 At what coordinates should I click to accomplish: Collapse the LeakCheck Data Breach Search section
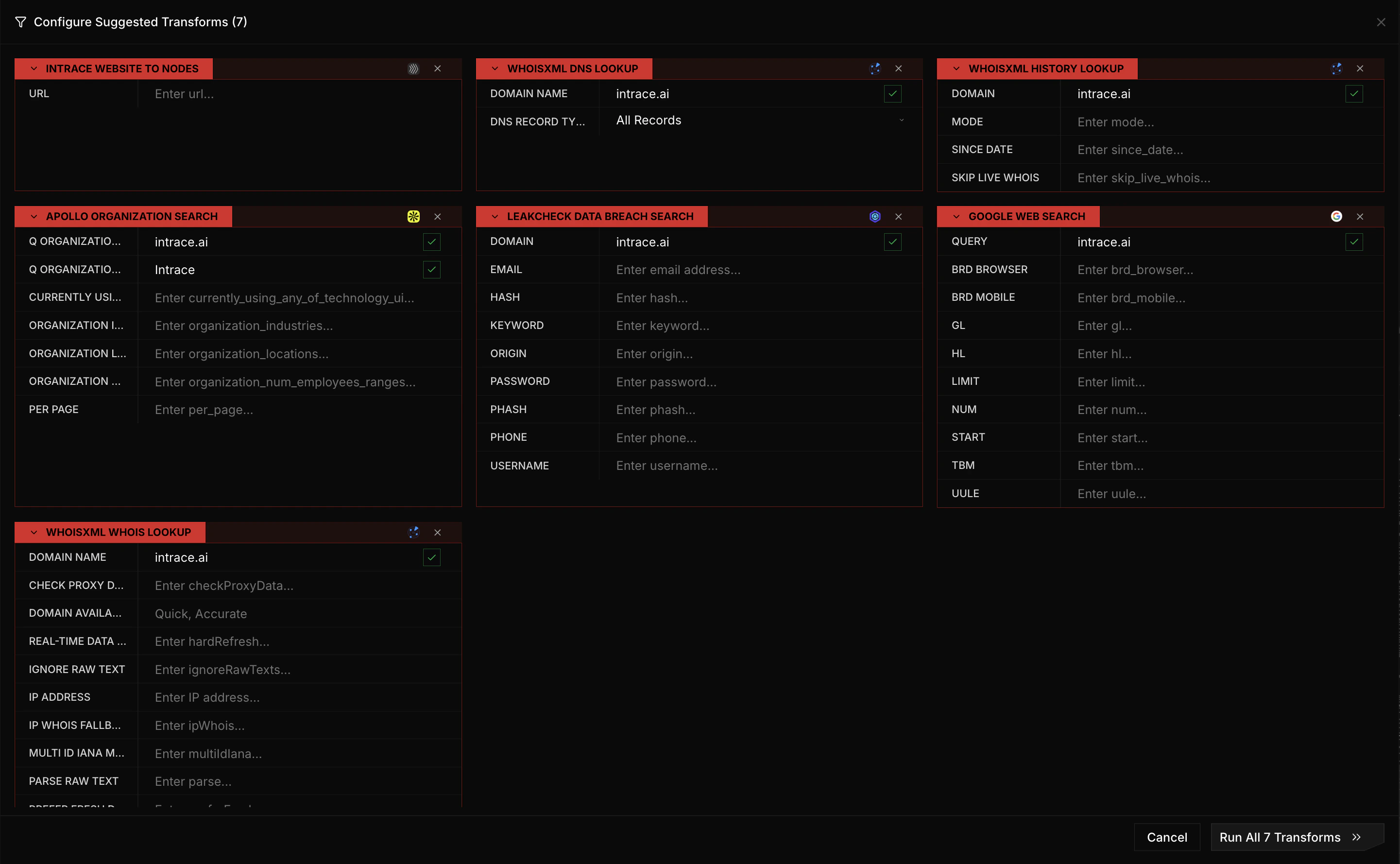coord(495,217)
